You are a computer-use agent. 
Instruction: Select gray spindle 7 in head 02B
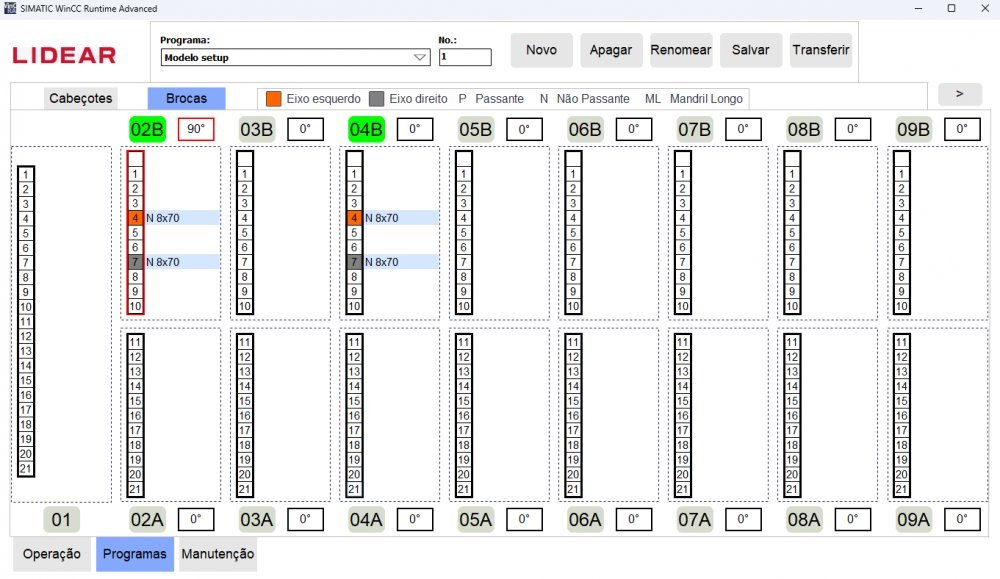[135, 262]
